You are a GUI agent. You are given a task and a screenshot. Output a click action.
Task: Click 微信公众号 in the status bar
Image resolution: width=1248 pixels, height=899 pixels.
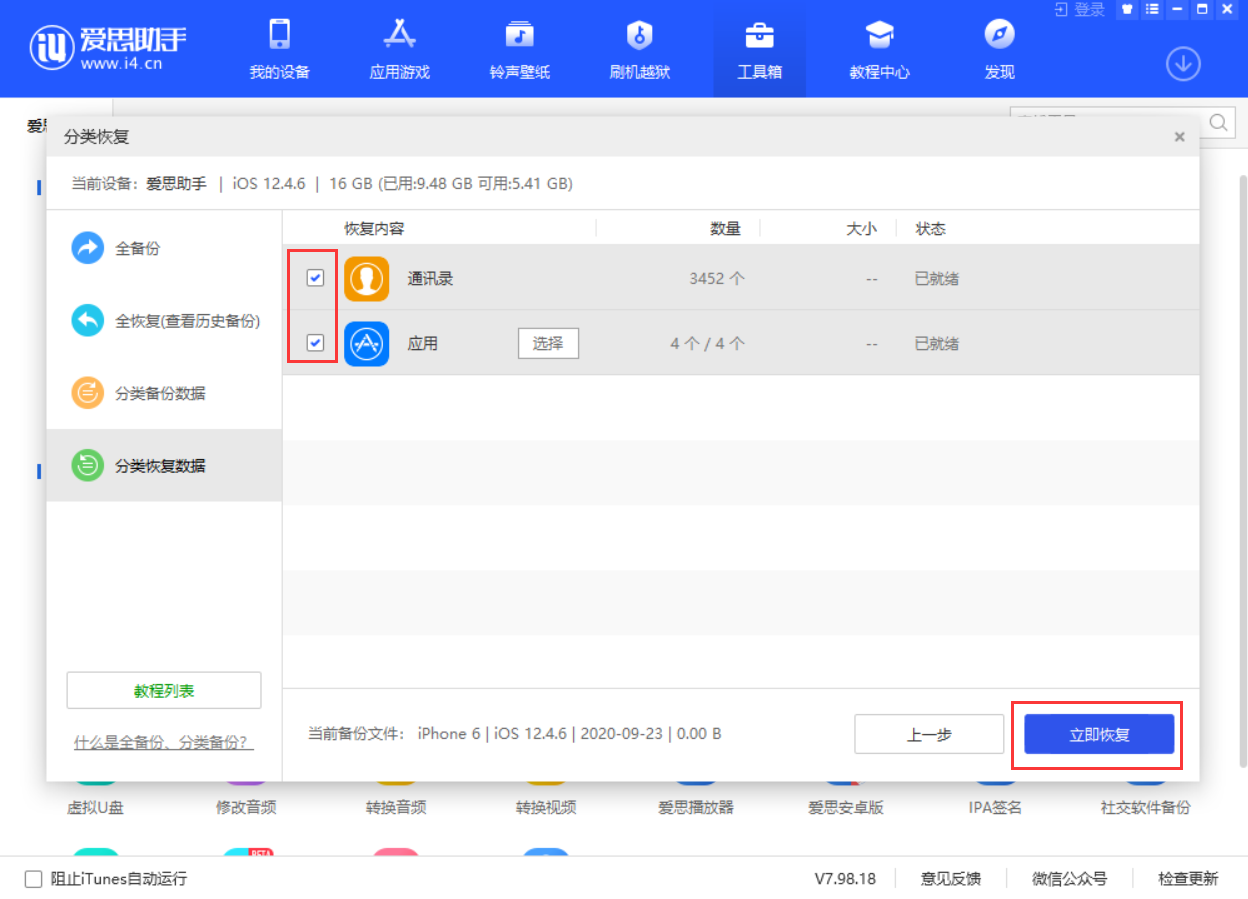(x=1069, y=878)
